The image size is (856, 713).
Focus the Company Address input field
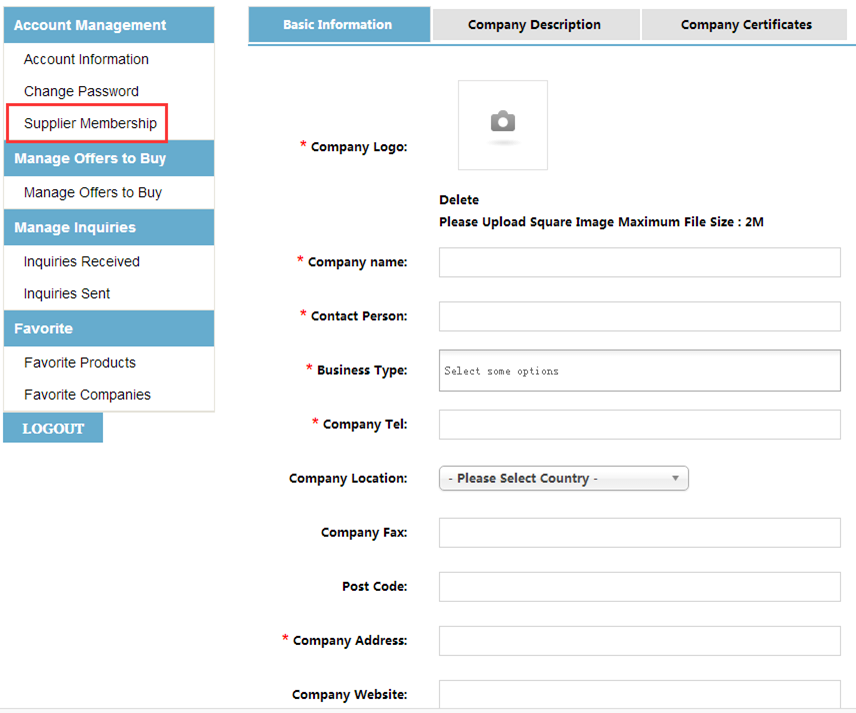point(639,640)
